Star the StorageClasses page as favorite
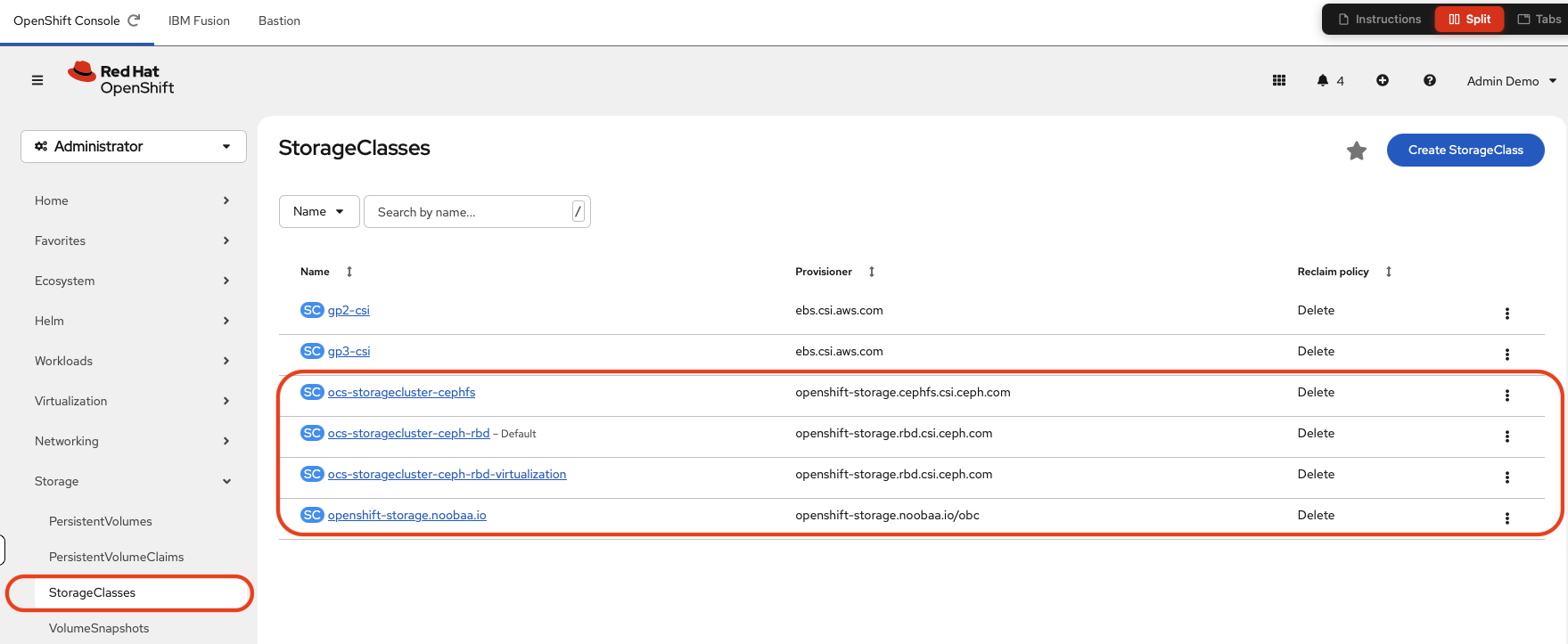This screenshot has height=644, width=1568. [1356, 151]
